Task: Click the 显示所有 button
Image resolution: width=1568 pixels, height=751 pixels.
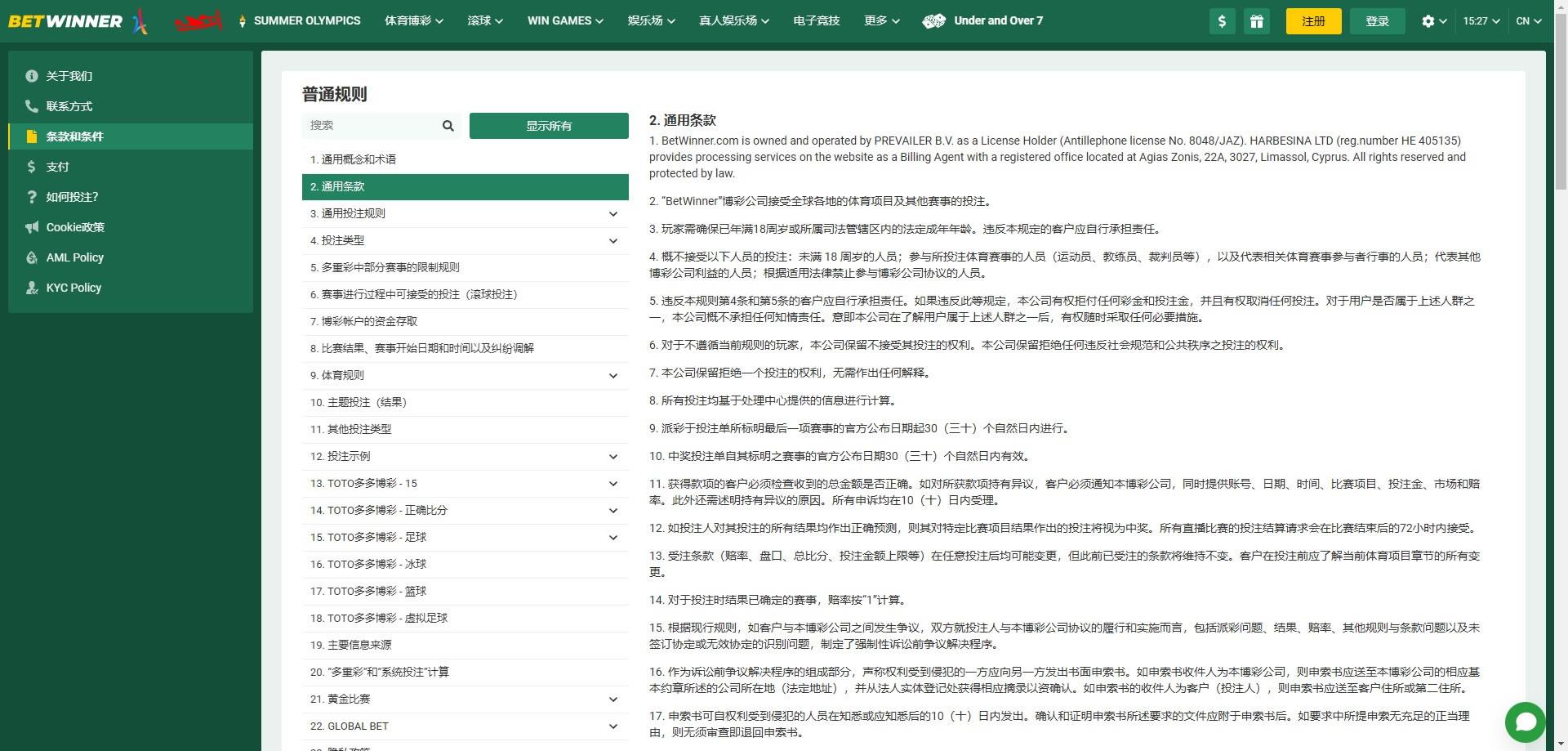Action: [x=549, y=126]
